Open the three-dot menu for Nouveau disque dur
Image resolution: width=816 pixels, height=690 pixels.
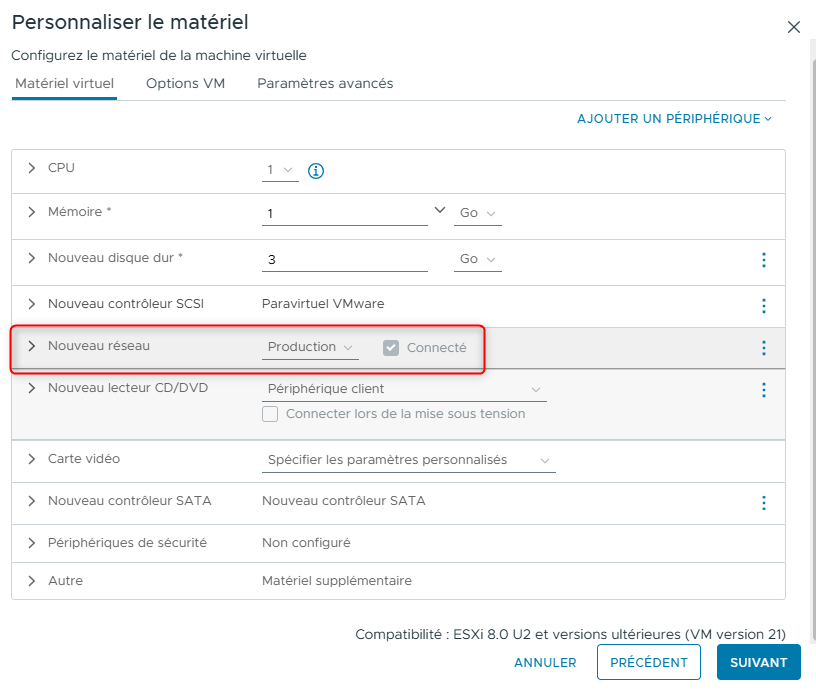tap(764, 260)
